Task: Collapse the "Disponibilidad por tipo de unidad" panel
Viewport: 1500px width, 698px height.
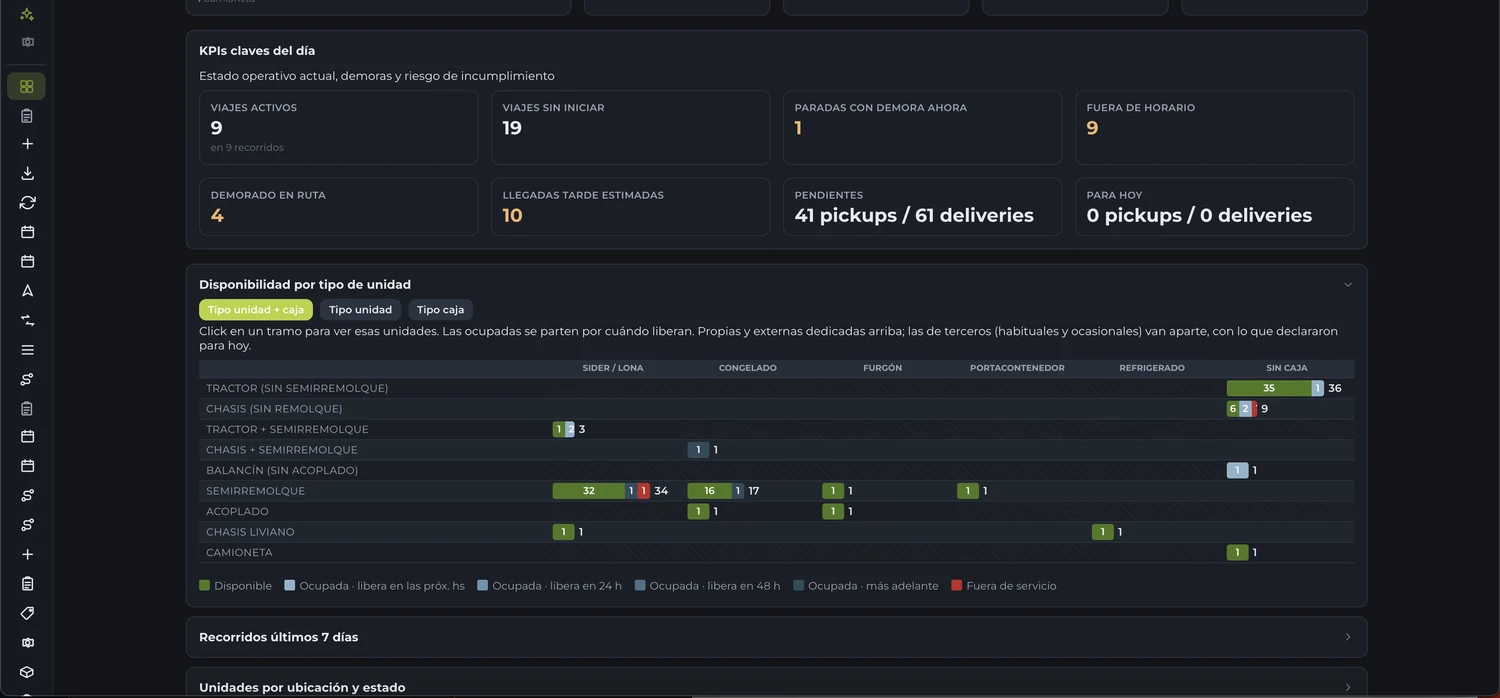Action: point(1347,285)
